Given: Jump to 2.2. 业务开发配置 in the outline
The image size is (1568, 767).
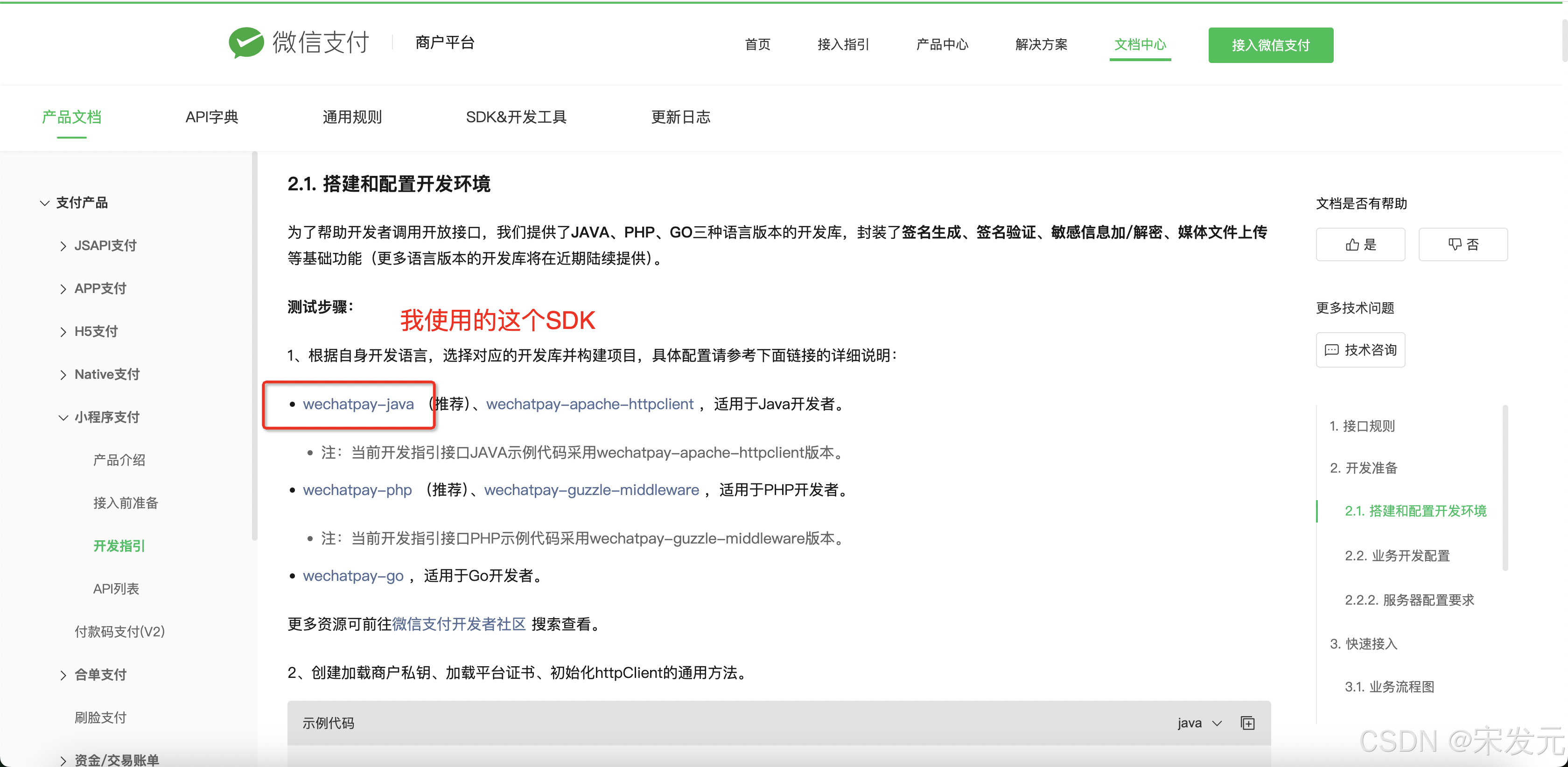Looking at the screenshot, I should (x=1397, y=556).
